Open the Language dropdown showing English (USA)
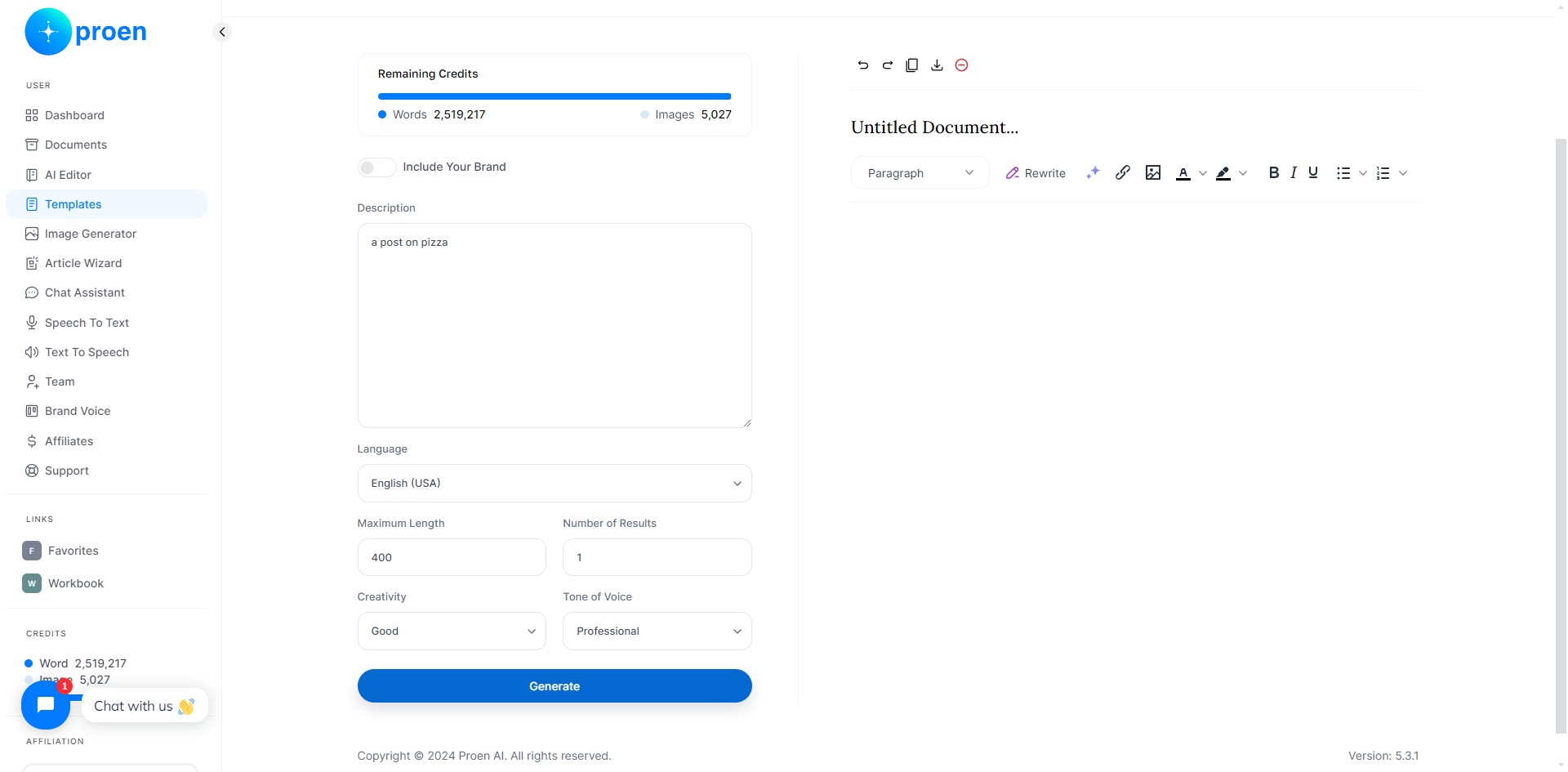This screenshot has height=772, width=1568. pyautogui.click(x=555, y=483)
